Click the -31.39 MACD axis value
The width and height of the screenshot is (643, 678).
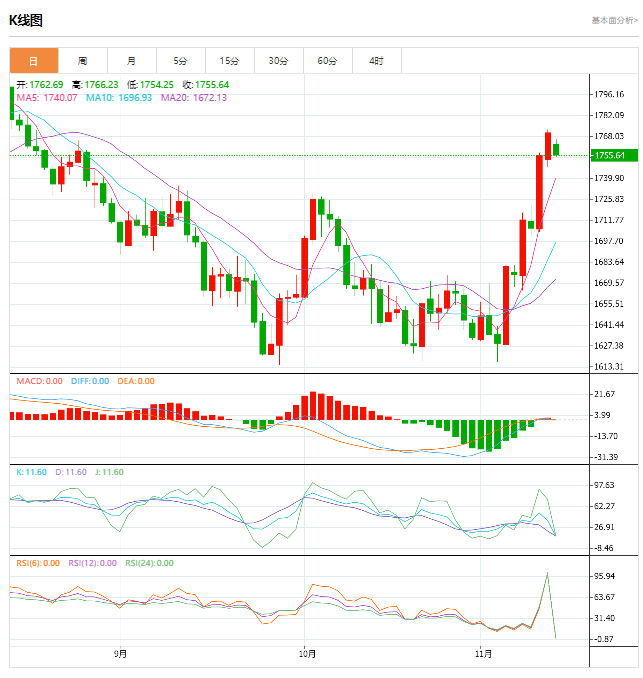pyautogui.click(x=606, y=457)
